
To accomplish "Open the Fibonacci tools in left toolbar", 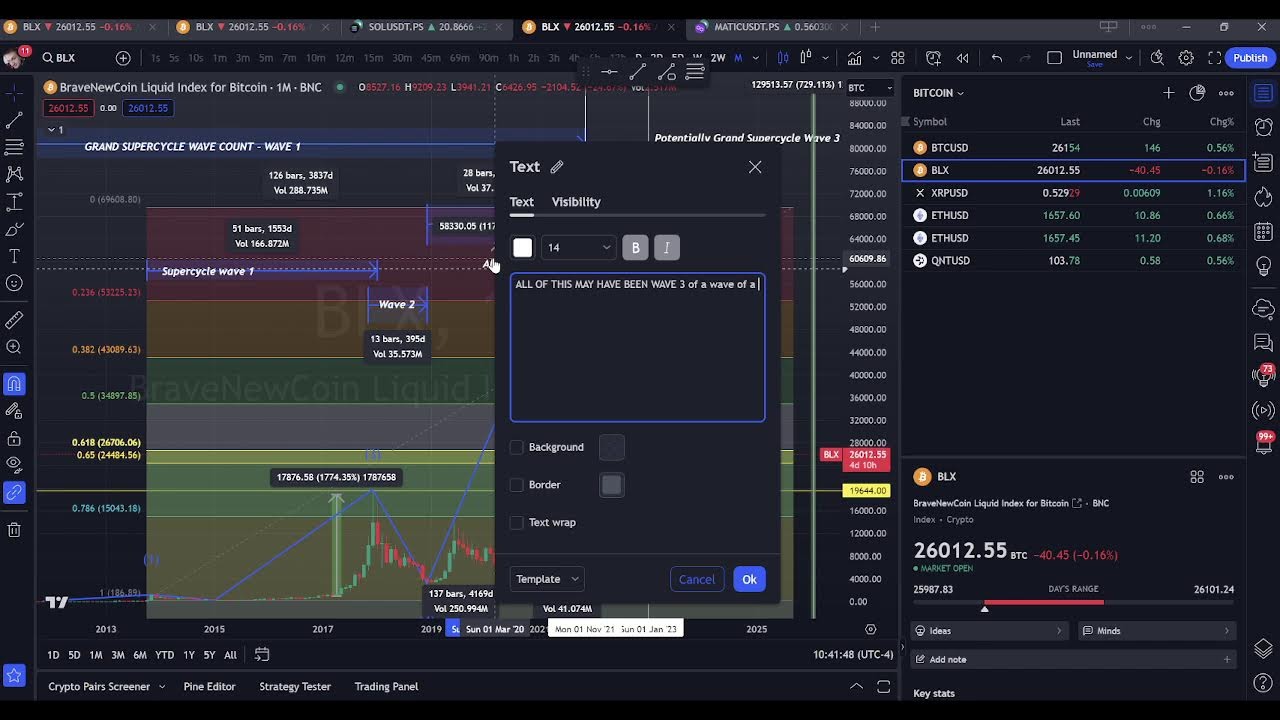I will (14, 147).
